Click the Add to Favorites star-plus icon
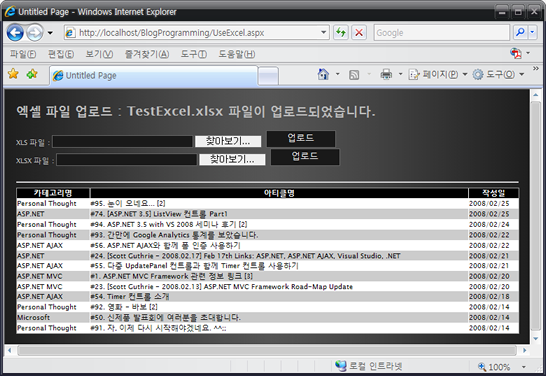The width and height of the screenshot is (546, 376). coord(32,74)
